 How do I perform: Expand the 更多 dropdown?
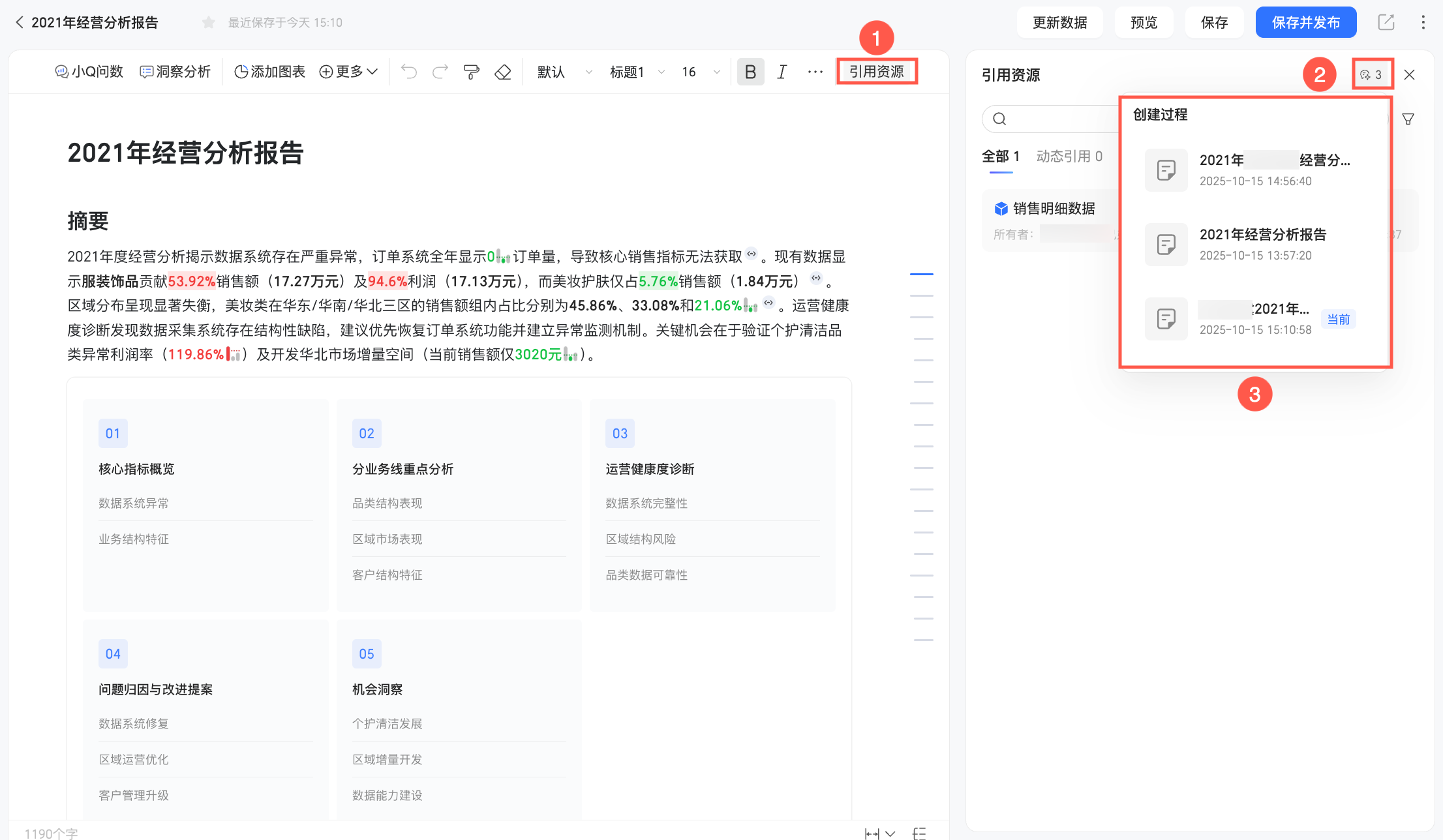pos(348,72)
